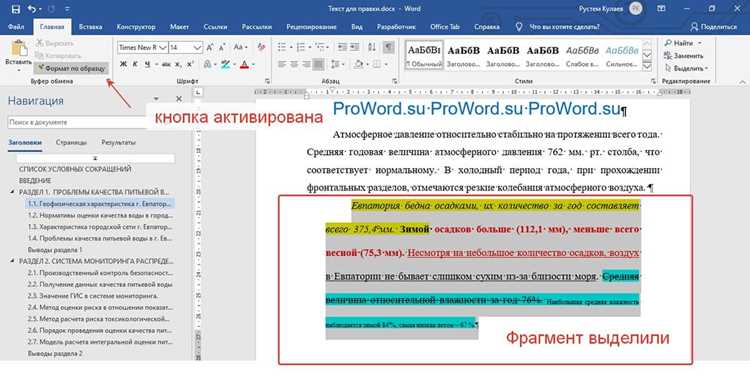Open Выделить select dropdown
This screenshot has width=750, height=376.
click(x=686, y=68)
